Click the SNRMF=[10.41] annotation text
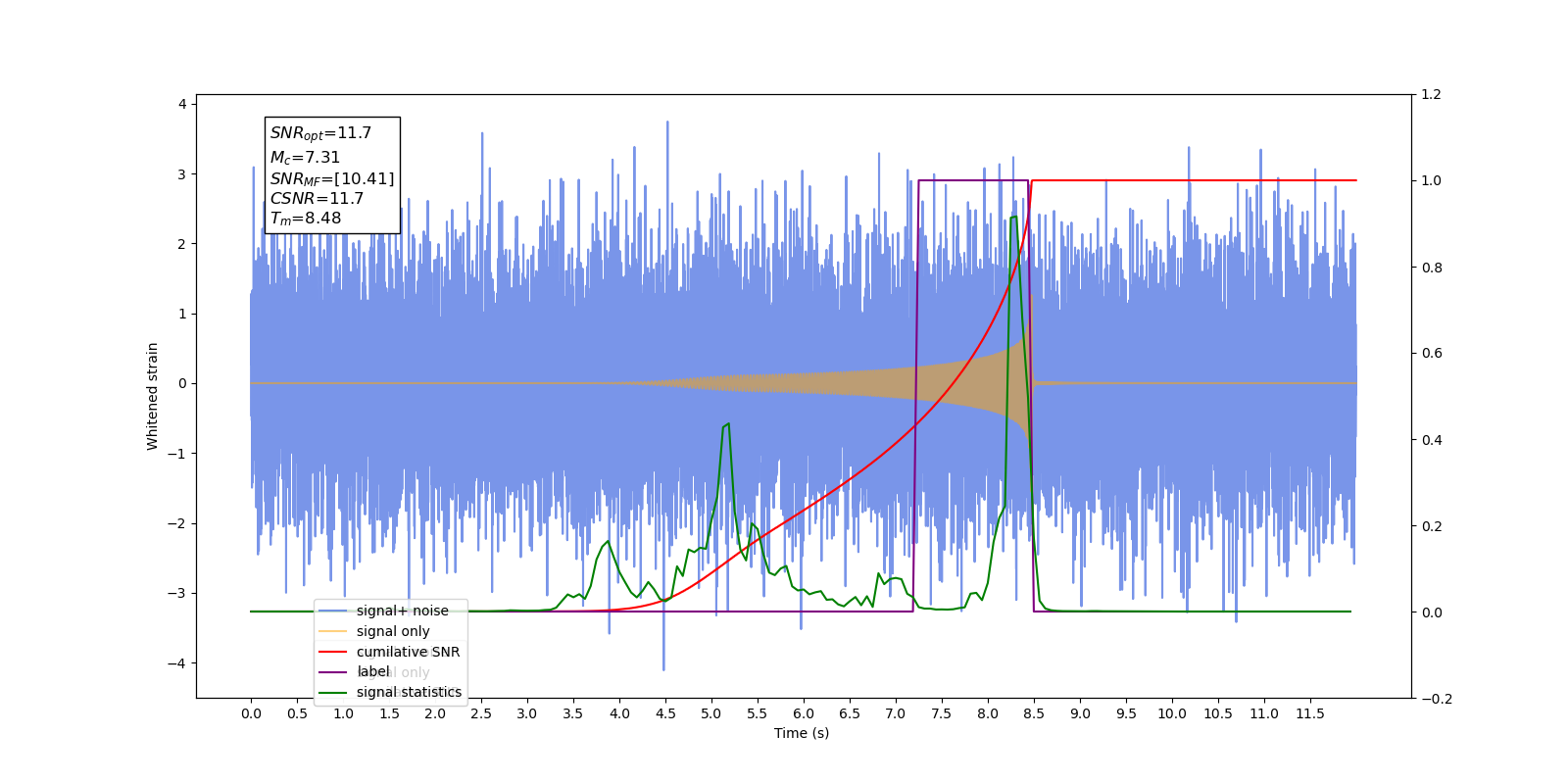Image resolution: width=1568 pixels, height=784 pixels. [332, 178]
